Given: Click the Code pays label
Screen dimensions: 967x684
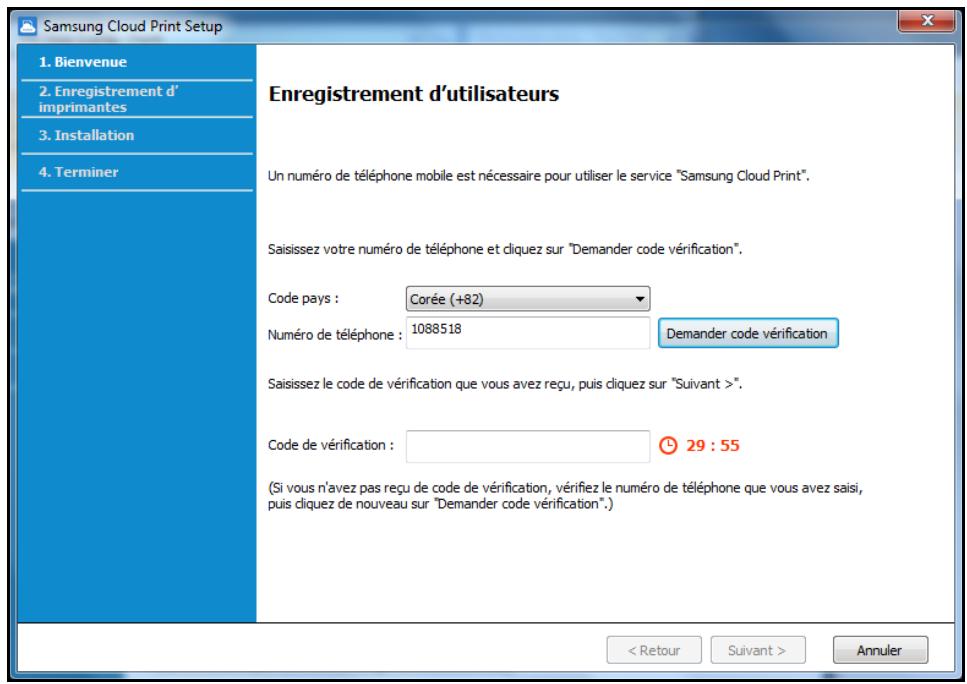Looking at the screenshot, I should coord(303,299).
